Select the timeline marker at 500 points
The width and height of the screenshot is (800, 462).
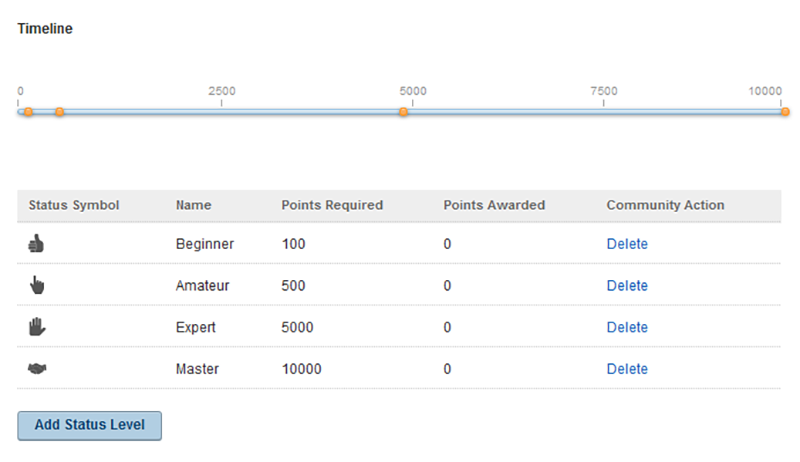(60, 112)
